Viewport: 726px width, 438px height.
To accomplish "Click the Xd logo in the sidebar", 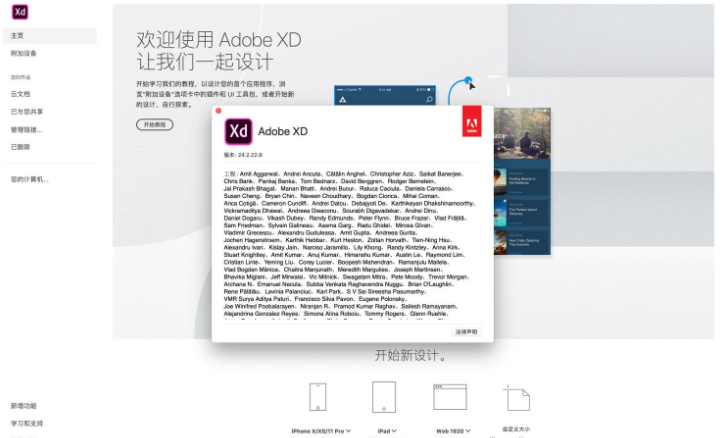I will [20, 12].
